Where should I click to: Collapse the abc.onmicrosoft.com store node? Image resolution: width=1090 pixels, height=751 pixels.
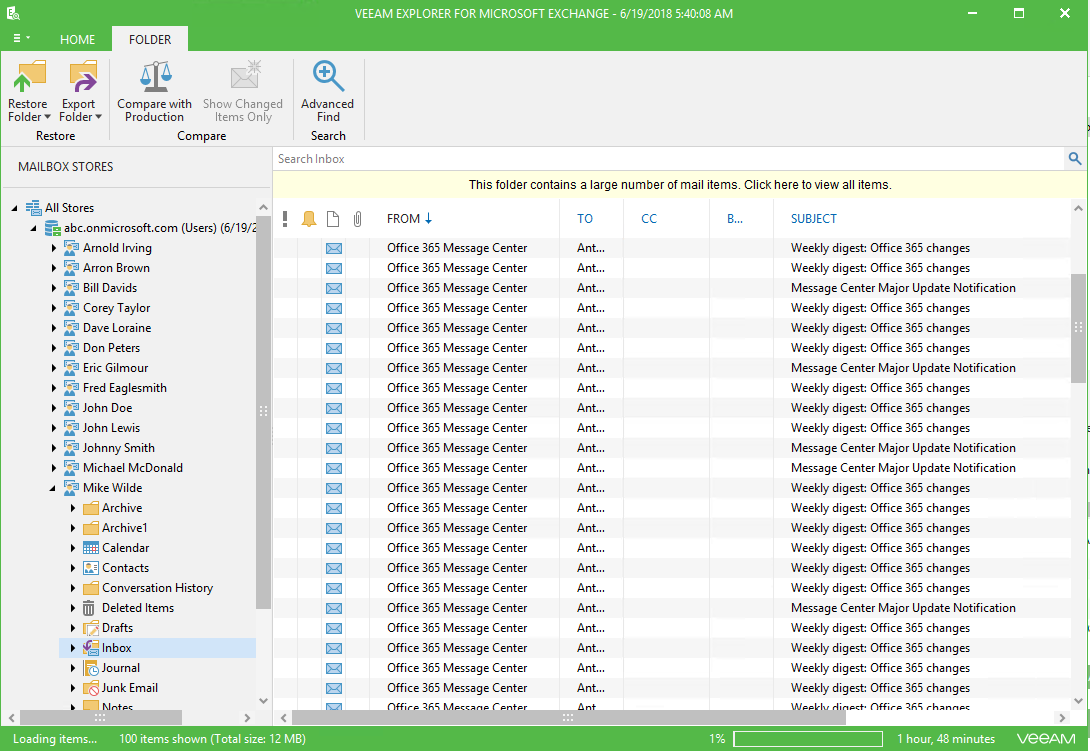pos(33,228)
